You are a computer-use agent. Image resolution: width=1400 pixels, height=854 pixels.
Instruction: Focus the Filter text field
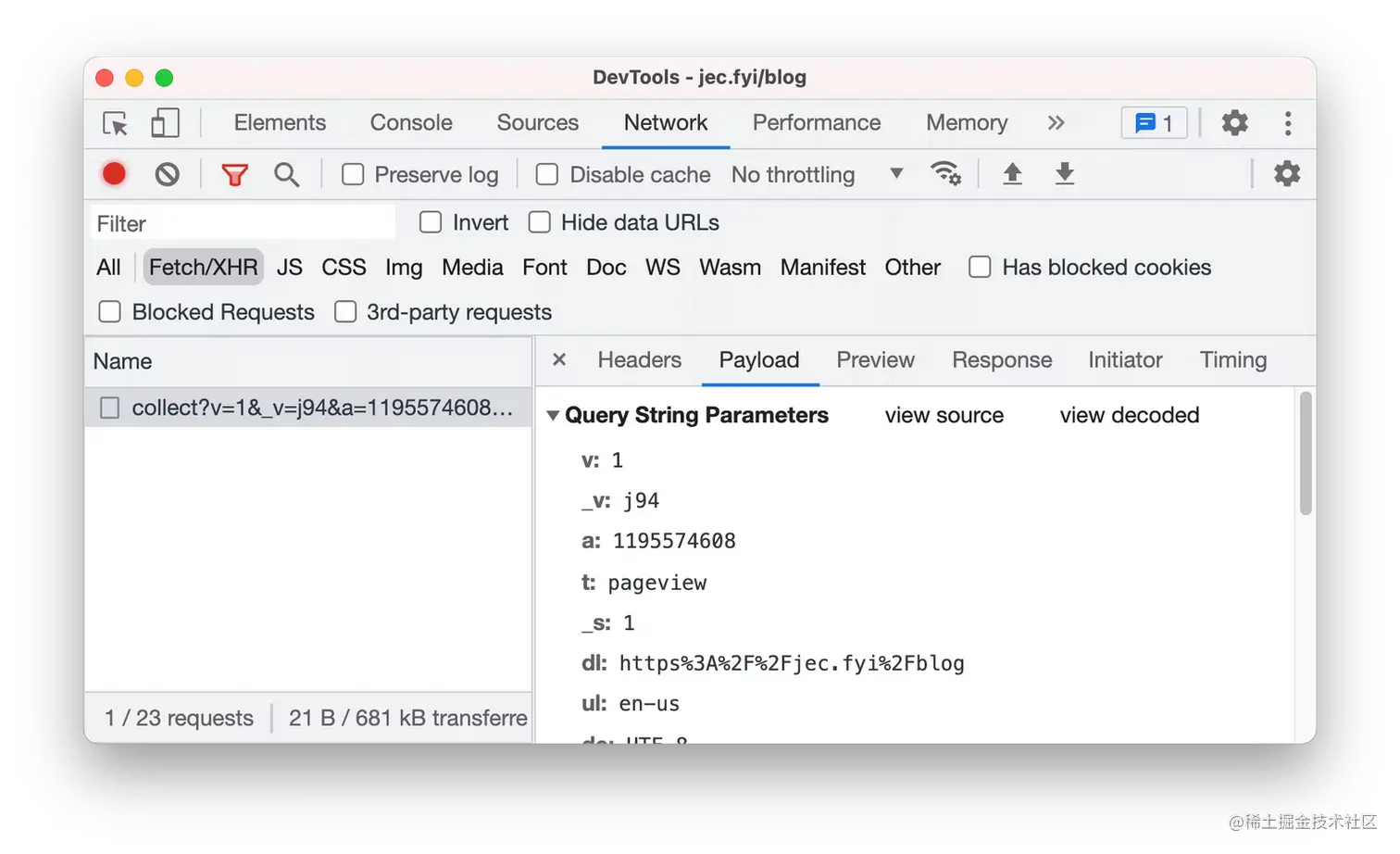coord(243,223)
